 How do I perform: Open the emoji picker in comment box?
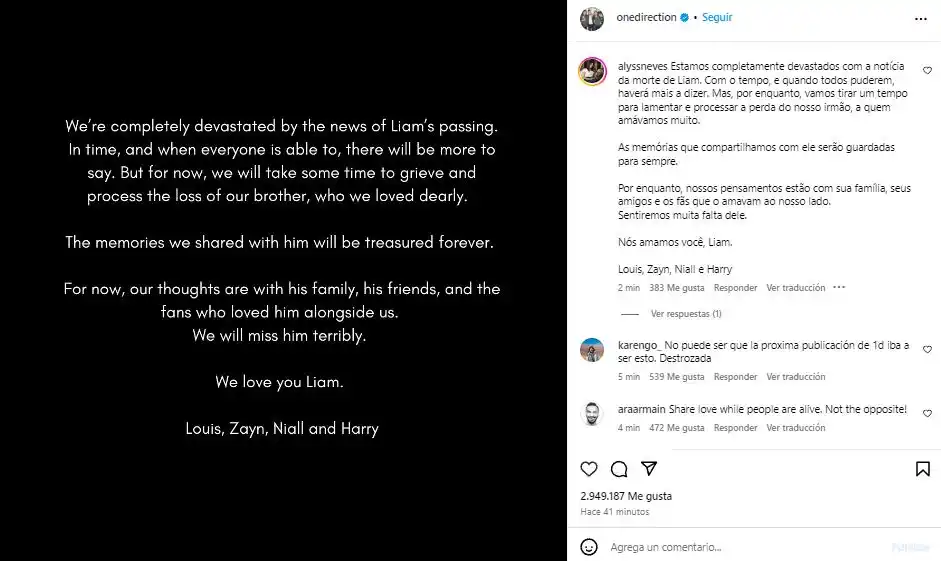(590, 547)
